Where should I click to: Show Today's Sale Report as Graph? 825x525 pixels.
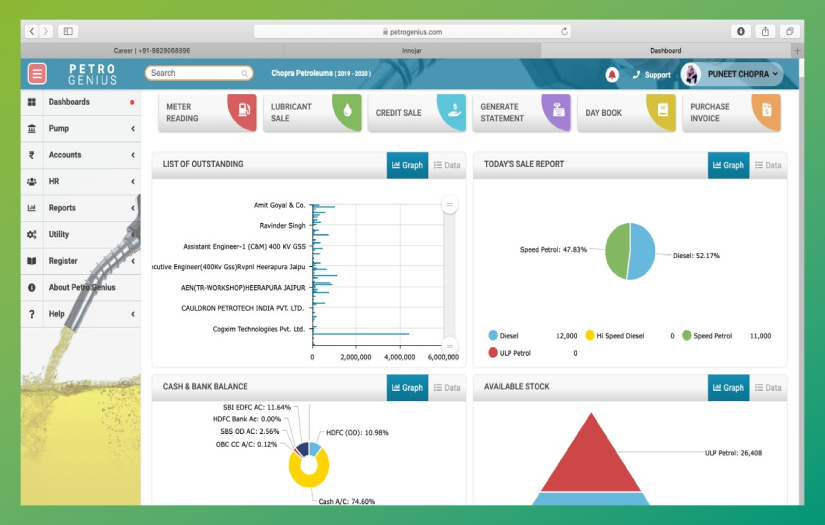pyautogui.click(x=728, y=165)
